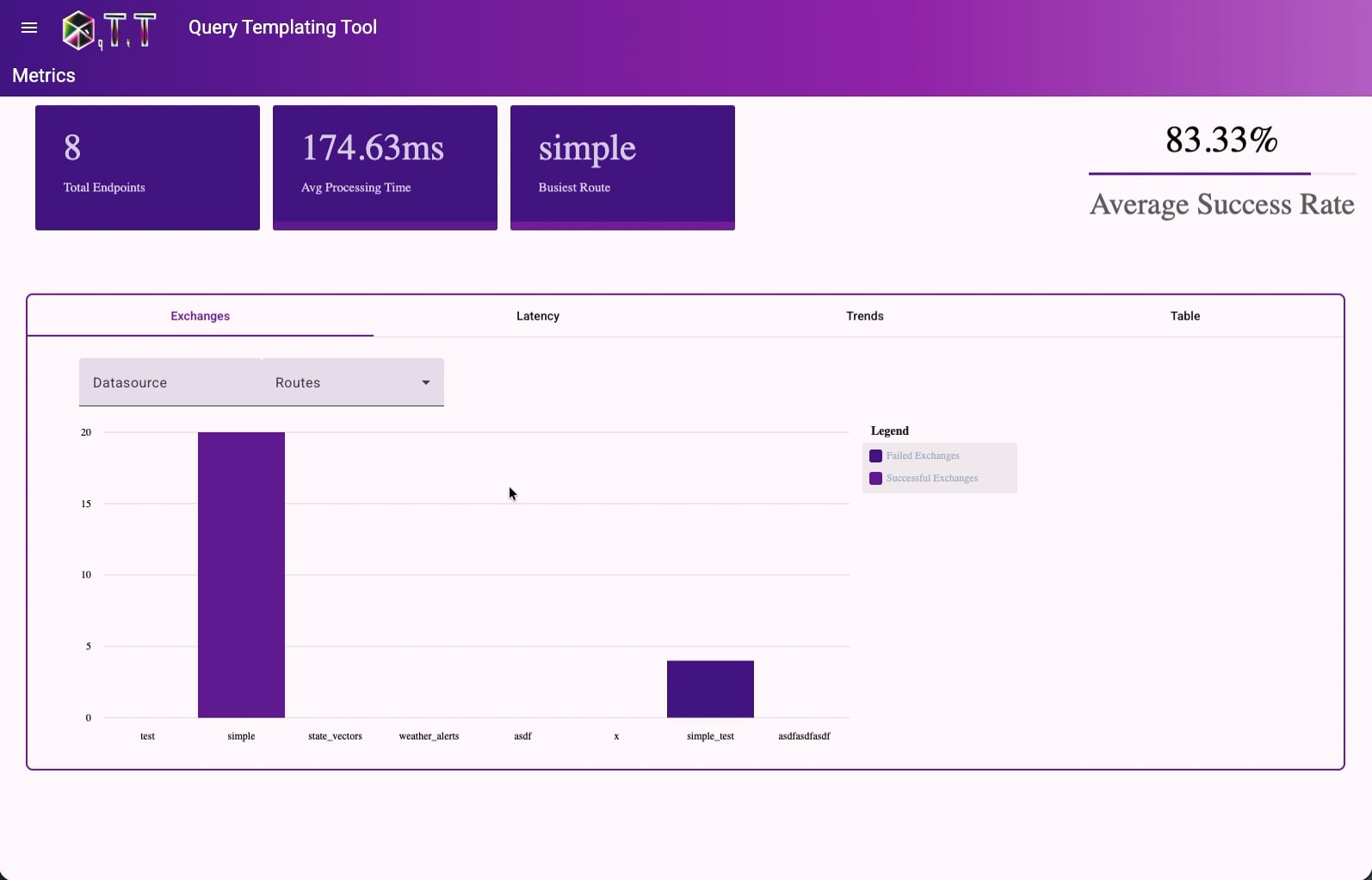Select the Busiest Route card
The width and height of the screenshot is (1372, 880).
[x=622, y=168]
